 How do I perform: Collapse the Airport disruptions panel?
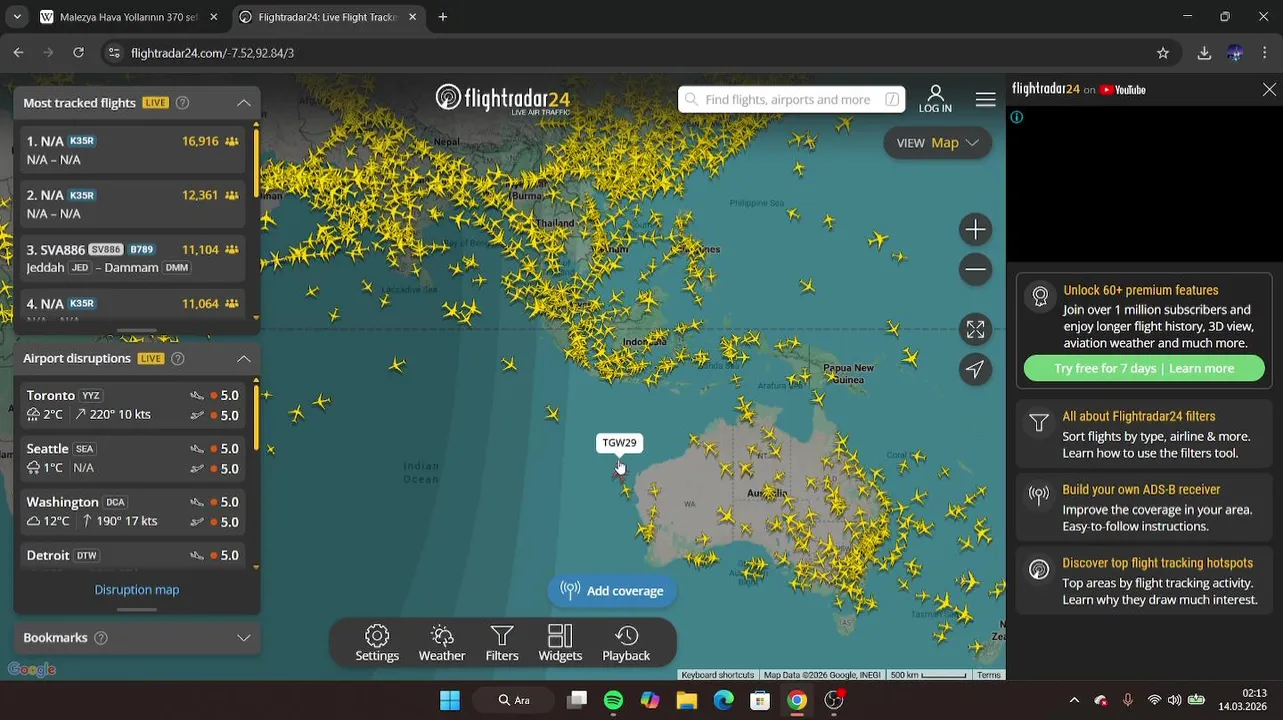point(243,358)
